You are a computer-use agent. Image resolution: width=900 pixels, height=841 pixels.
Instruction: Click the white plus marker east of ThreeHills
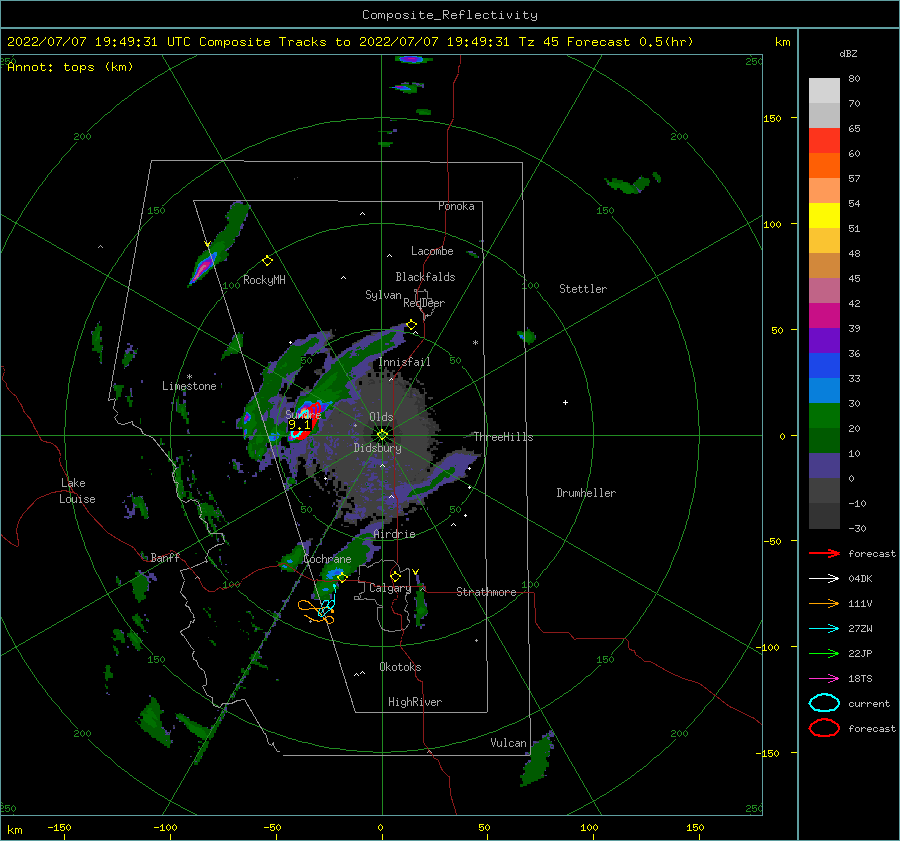[x=565, y=402]
